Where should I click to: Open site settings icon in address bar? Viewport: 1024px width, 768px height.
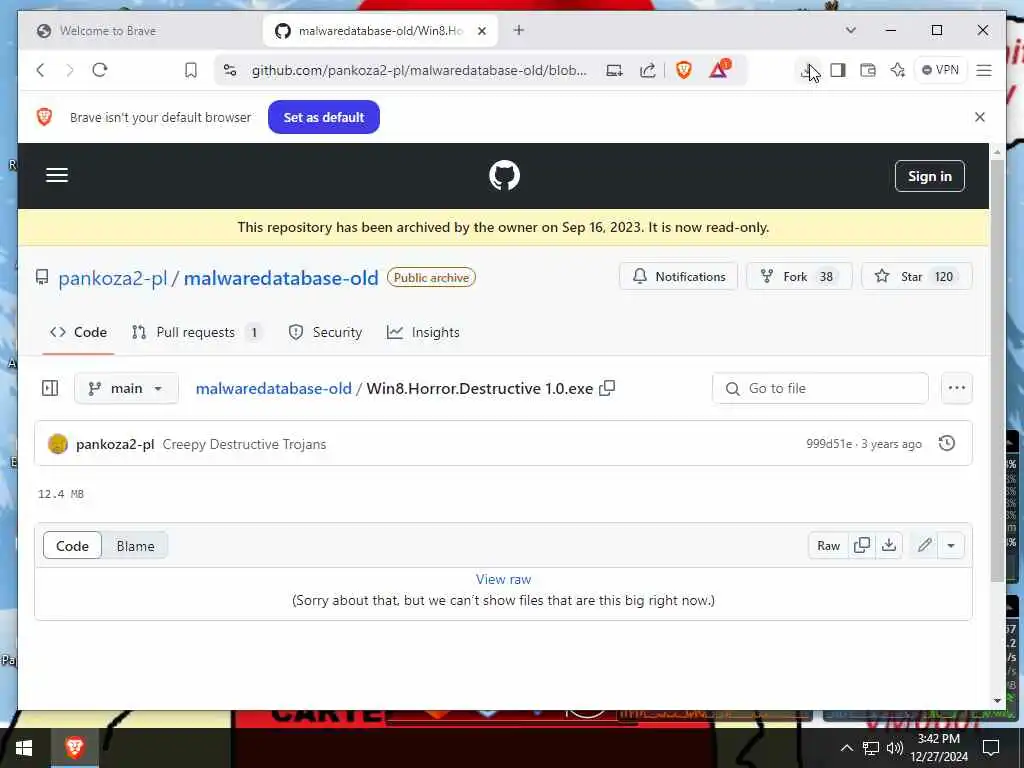click(230, 70)
